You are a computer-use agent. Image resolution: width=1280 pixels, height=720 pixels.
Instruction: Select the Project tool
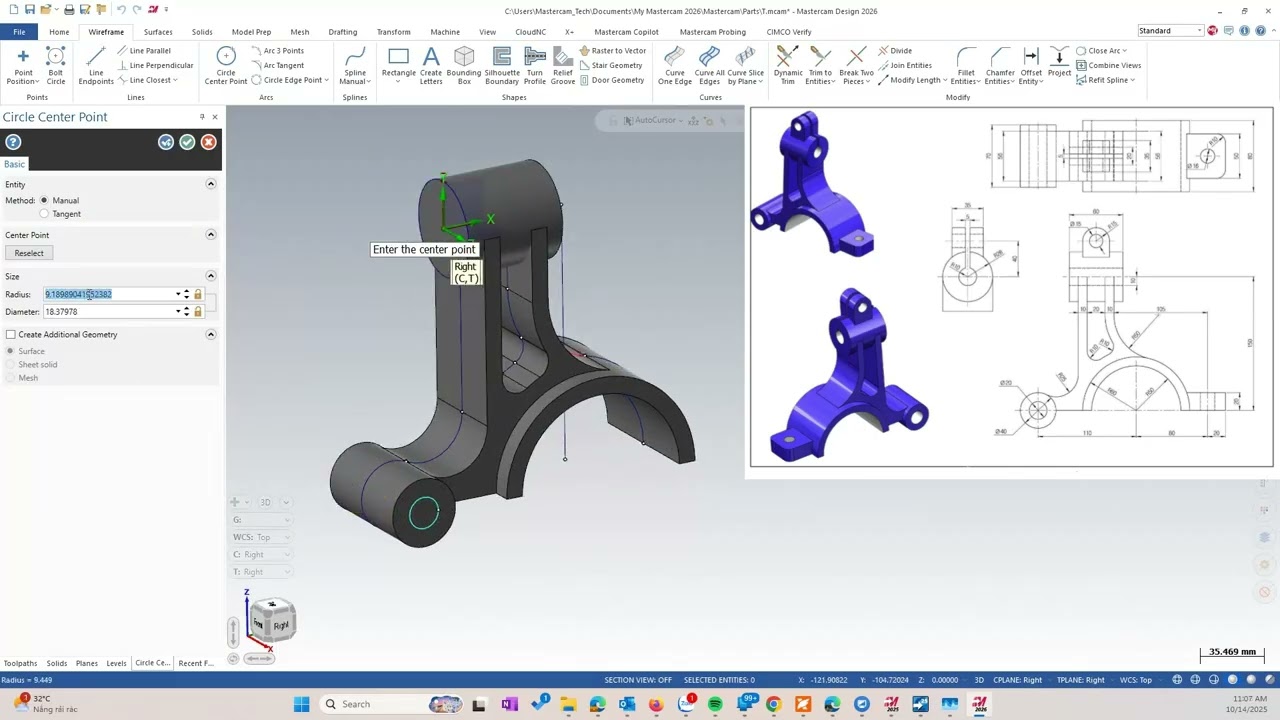(x=1059, y=62)
